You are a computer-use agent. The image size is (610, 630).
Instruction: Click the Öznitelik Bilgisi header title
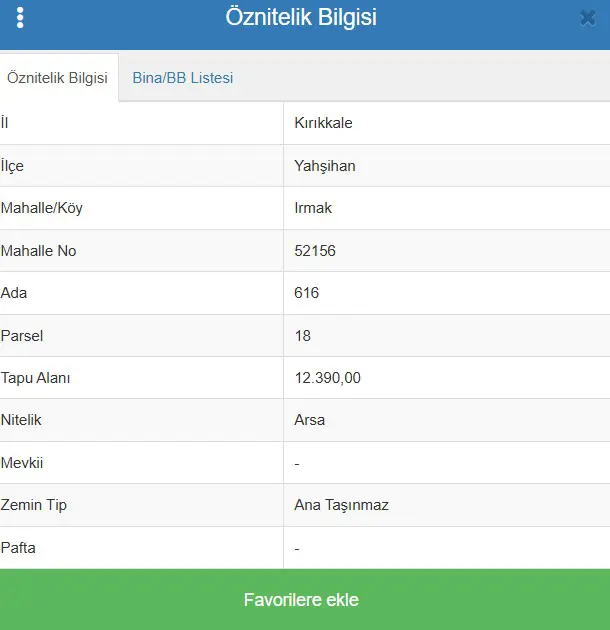(x=301, y=17)
